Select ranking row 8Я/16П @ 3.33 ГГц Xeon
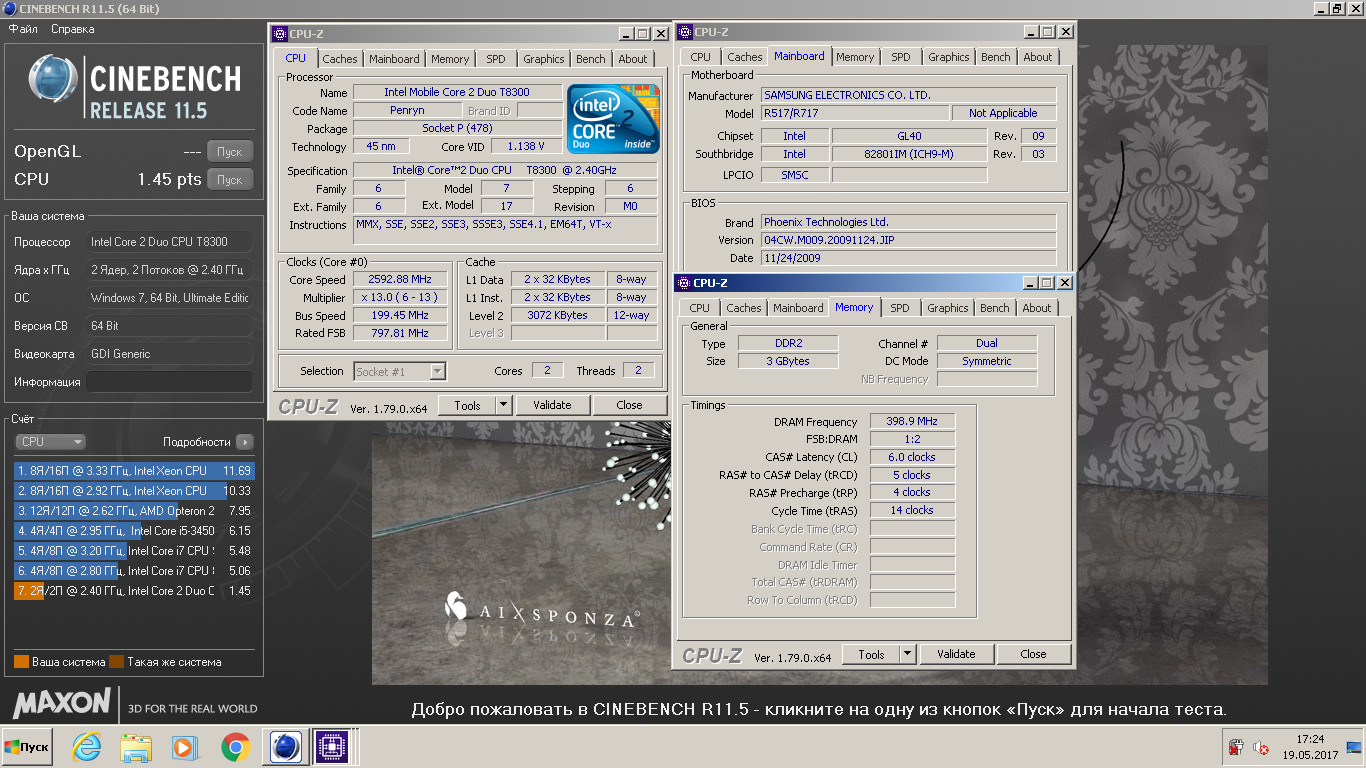 tap(134, 471)
